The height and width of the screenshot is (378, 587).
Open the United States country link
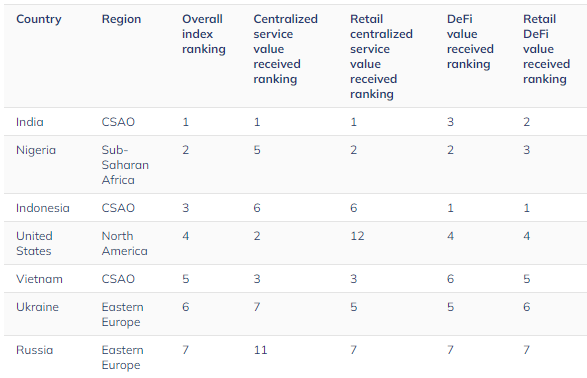[34, 244]
